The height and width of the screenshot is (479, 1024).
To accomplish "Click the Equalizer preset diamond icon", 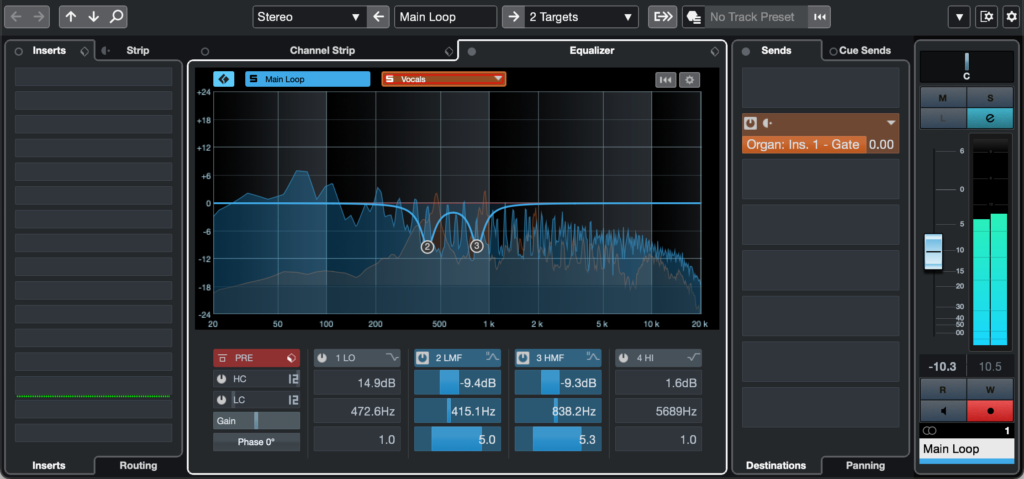I will [x=714, y=51].
